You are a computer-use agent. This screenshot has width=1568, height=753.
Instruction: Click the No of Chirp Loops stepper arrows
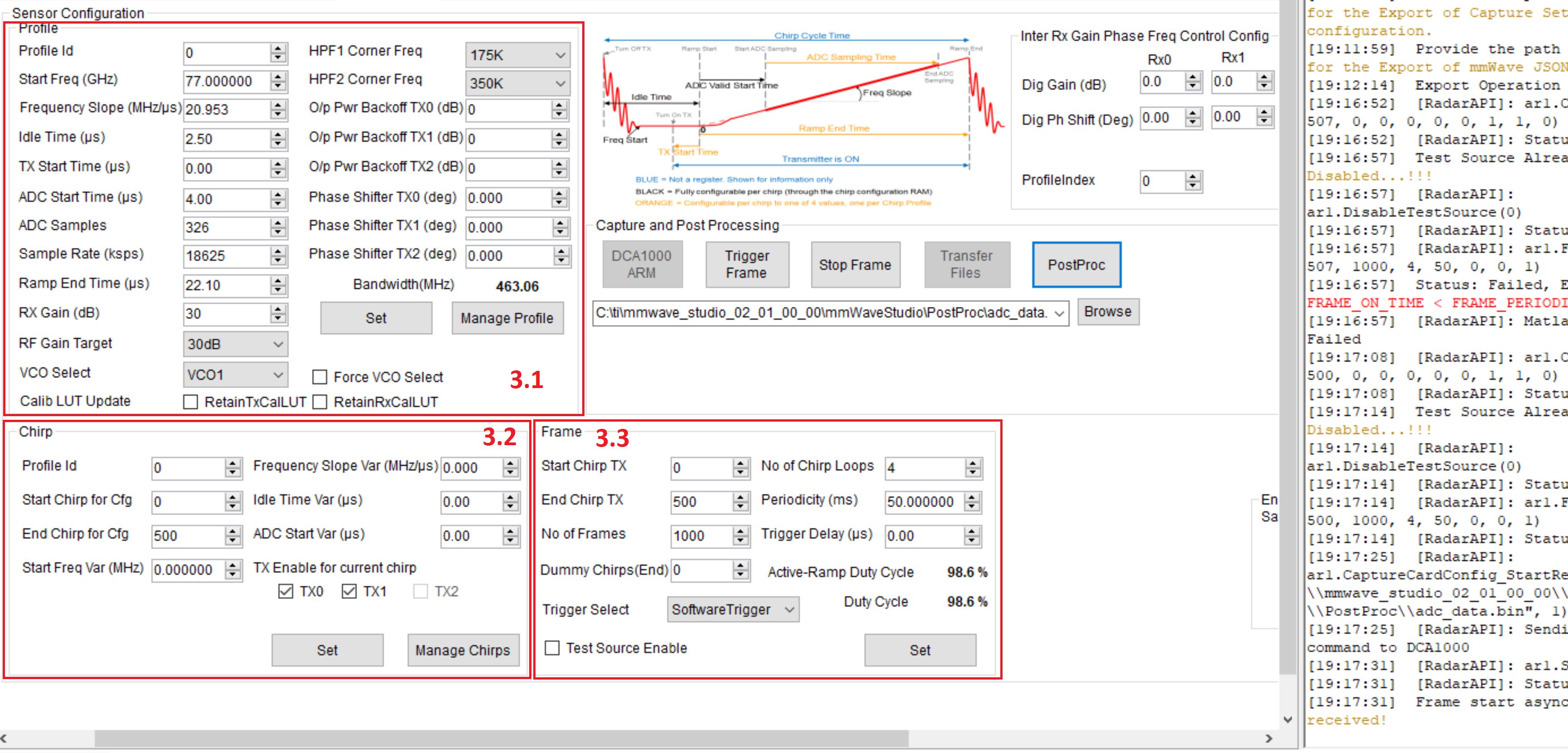coord(973,467)
